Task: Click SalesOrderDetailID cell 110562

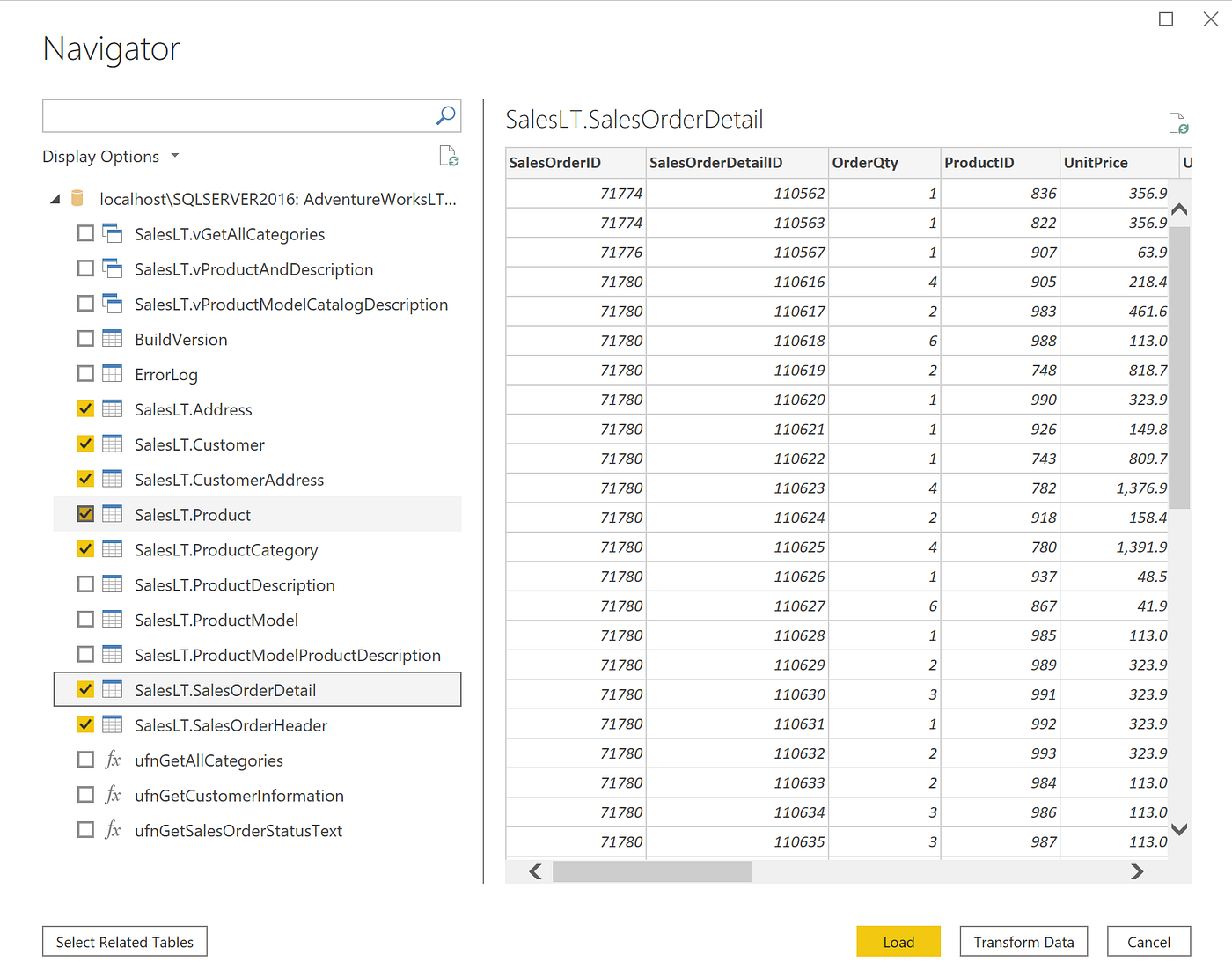Action: pos(737,194)
